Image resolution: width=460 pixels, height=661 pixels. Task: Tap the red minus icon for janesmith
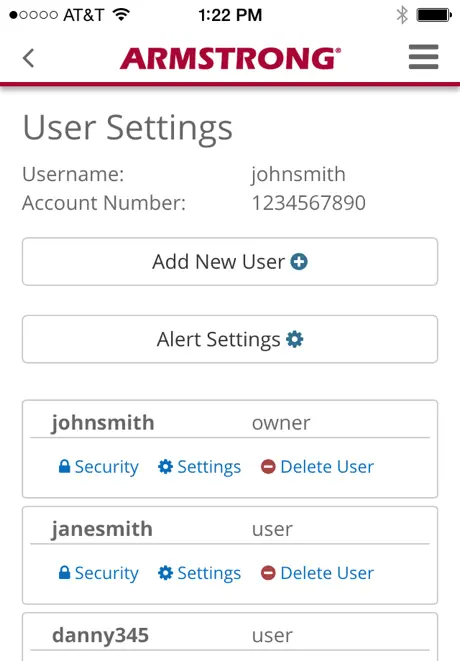point(268,573)
